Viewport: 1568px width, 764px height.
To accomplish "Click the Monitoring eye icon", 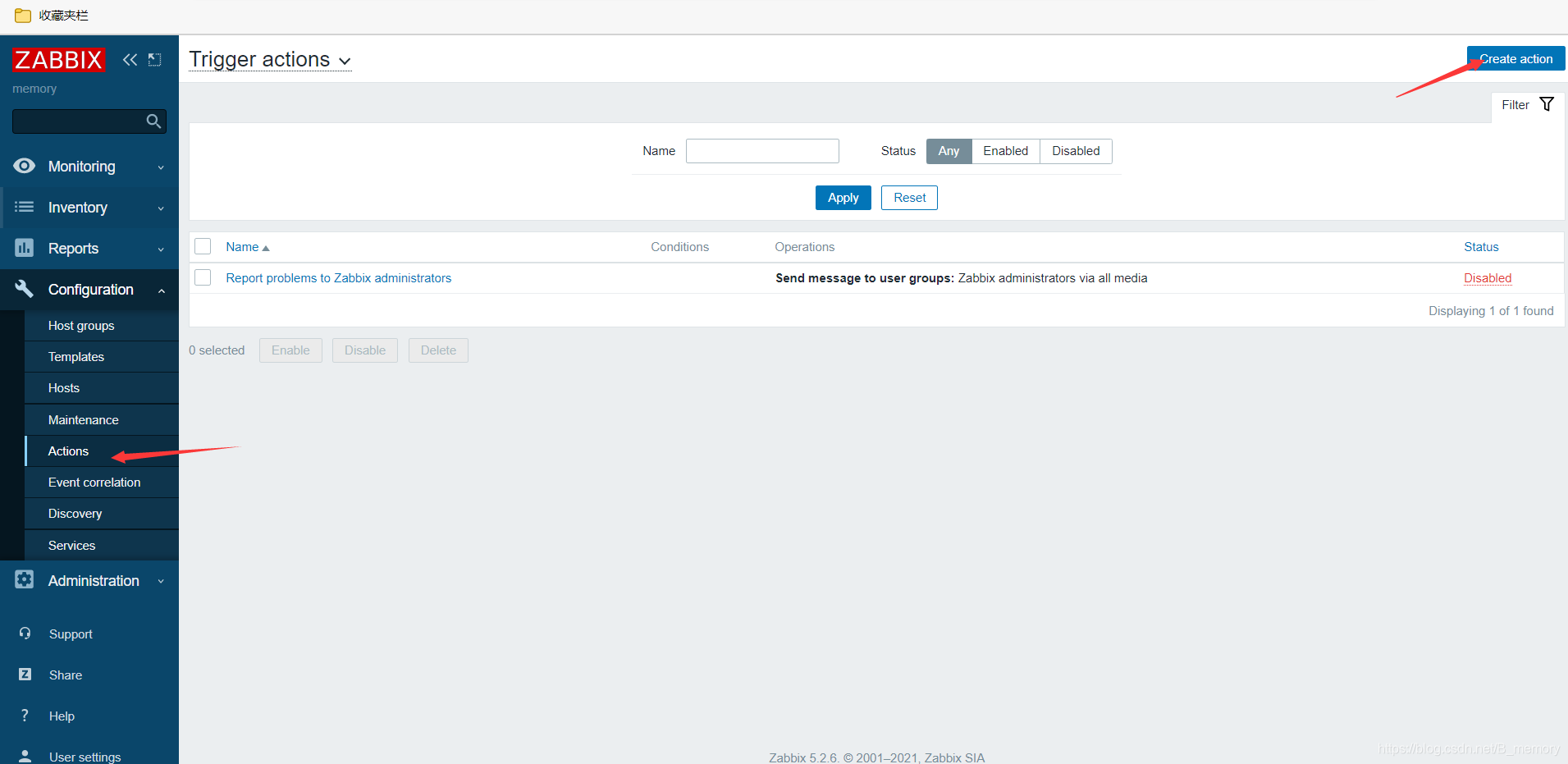I will coord(25,166).
